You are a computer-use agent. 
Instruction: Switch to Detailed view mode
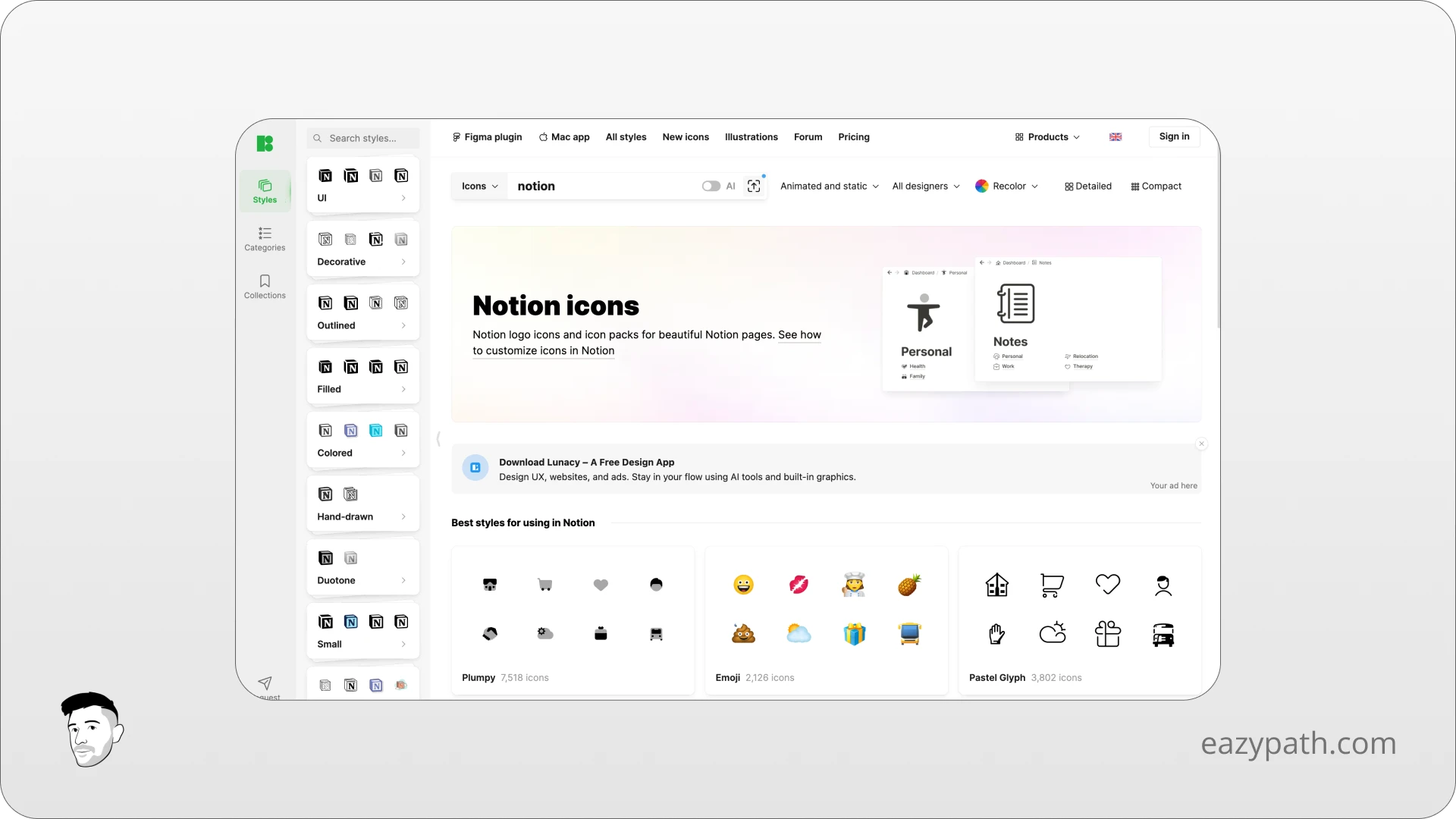click(x=1087, y=186)
